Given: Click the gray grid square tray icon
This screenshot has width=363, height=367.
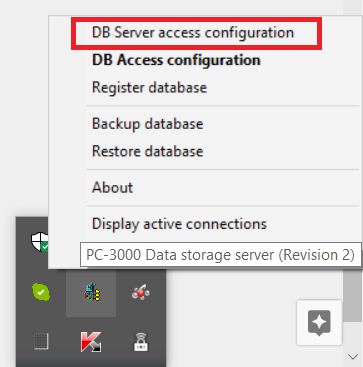Looking at the screenshot, I should [41, 342].
